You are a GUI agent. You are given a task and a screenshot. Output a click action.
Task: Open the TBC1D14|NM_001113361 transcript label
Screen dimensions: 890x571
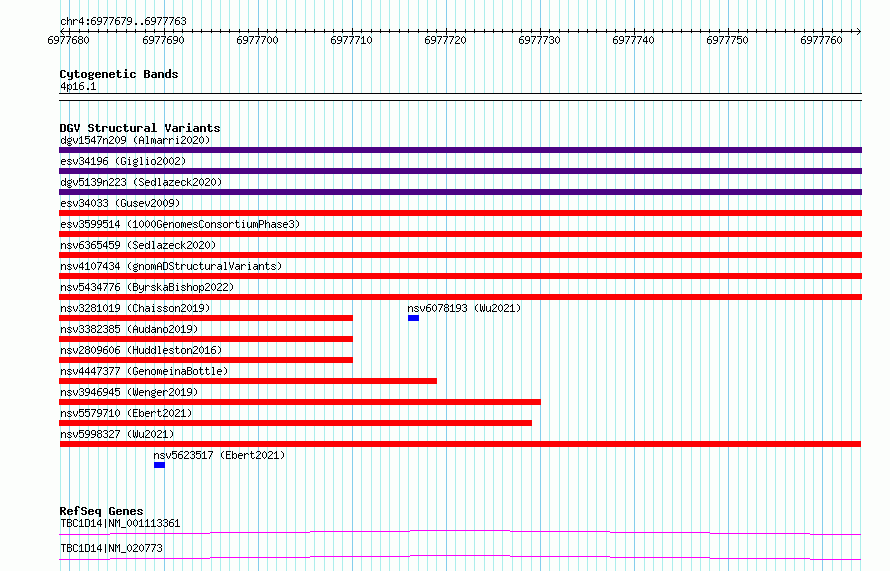(x=120, y=524)
